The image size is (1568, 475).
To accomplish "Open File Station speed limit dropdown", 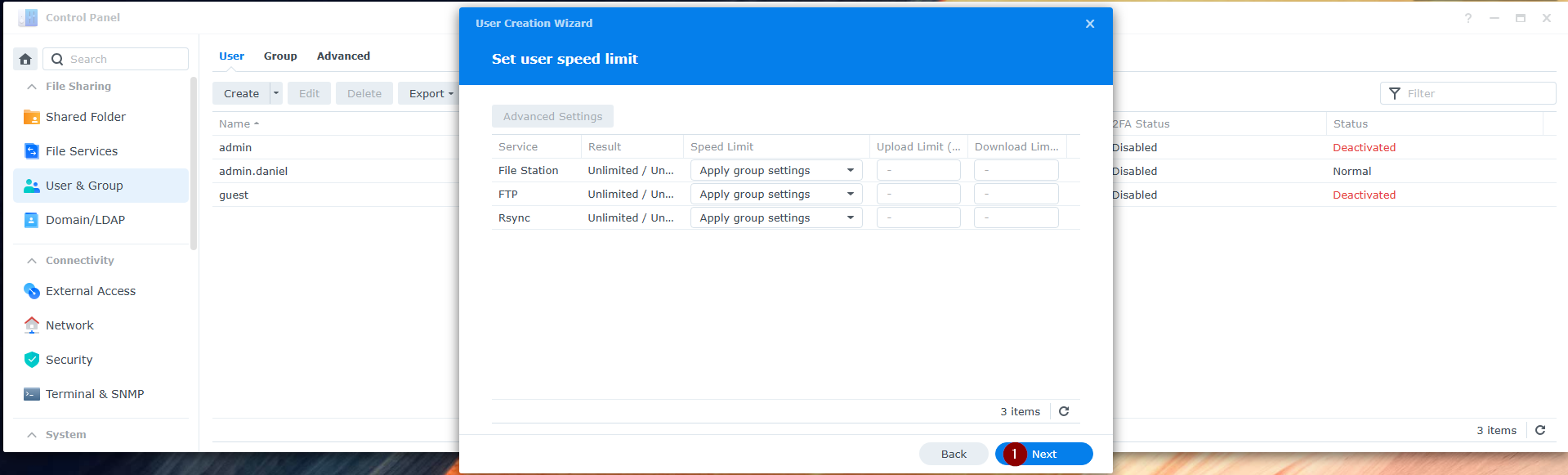I will pyautogui.click(x=775, y=170).
